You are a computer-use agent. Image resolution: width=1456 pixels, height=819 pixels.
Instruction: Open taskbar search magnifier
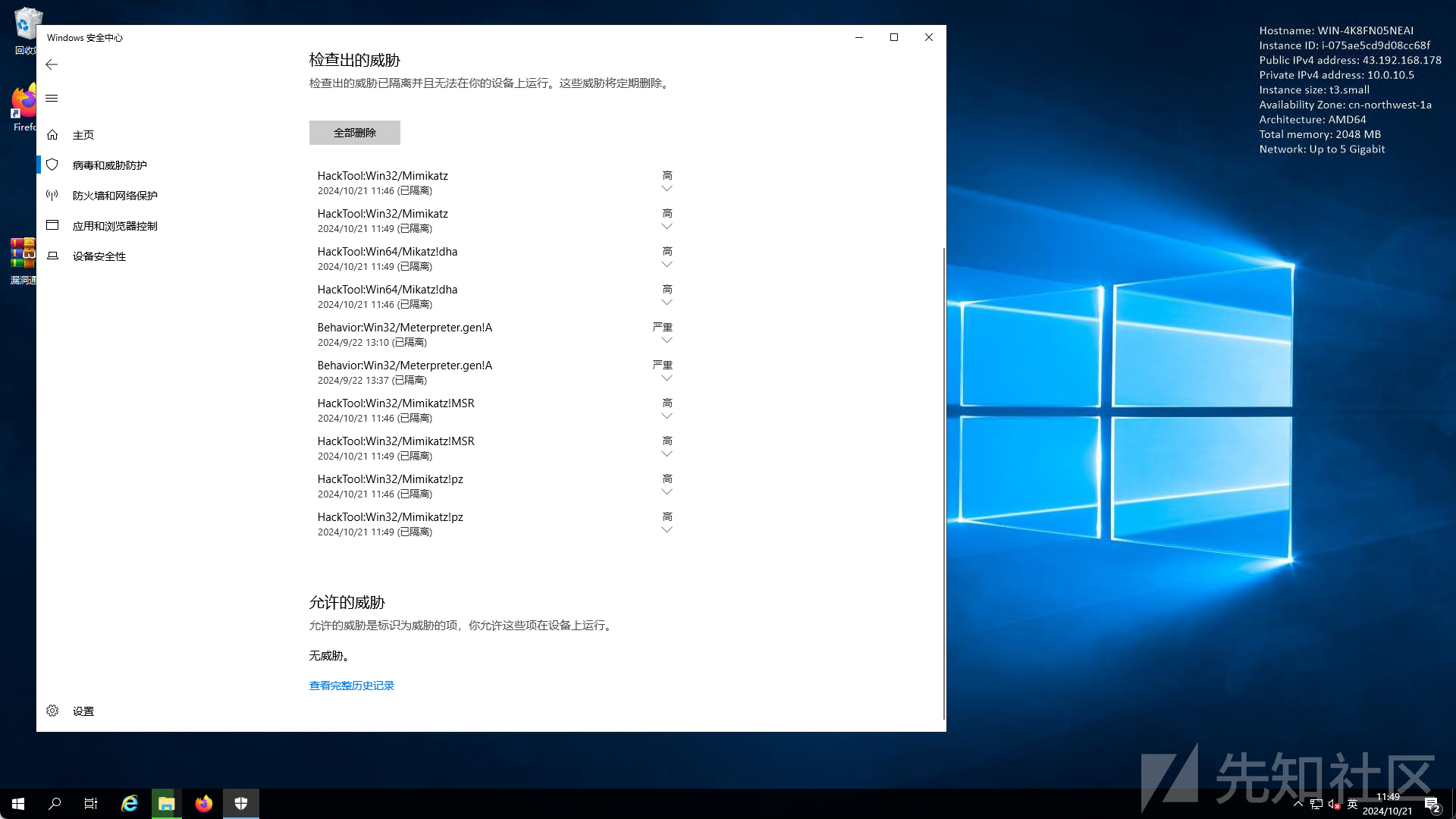[55, 804]
